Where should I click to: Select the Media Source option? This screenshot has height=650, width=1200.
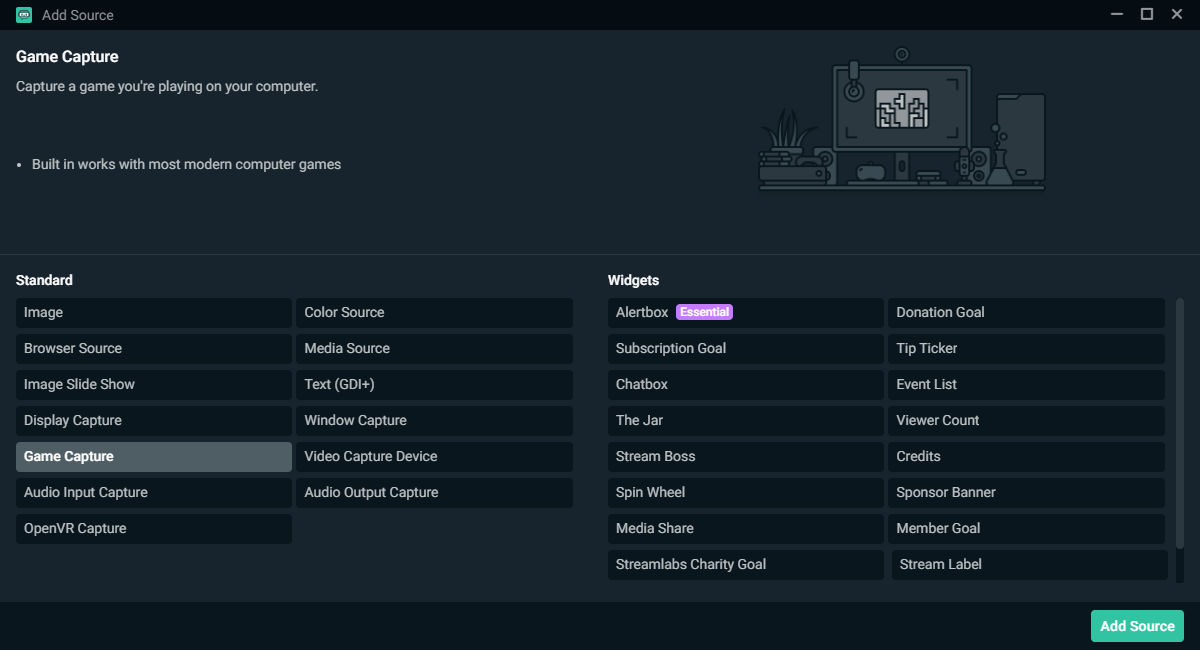434,349
